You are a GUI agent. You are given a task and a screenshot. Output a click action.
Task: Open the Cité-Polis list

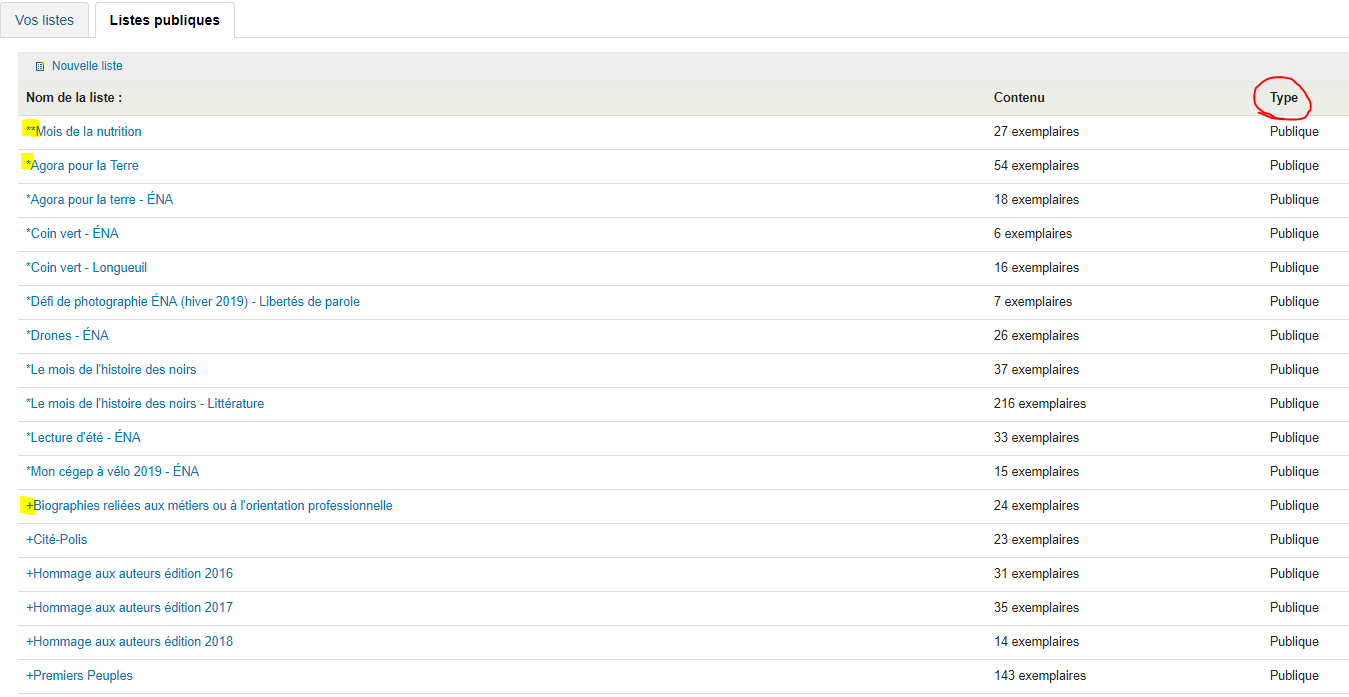(57, 540)
